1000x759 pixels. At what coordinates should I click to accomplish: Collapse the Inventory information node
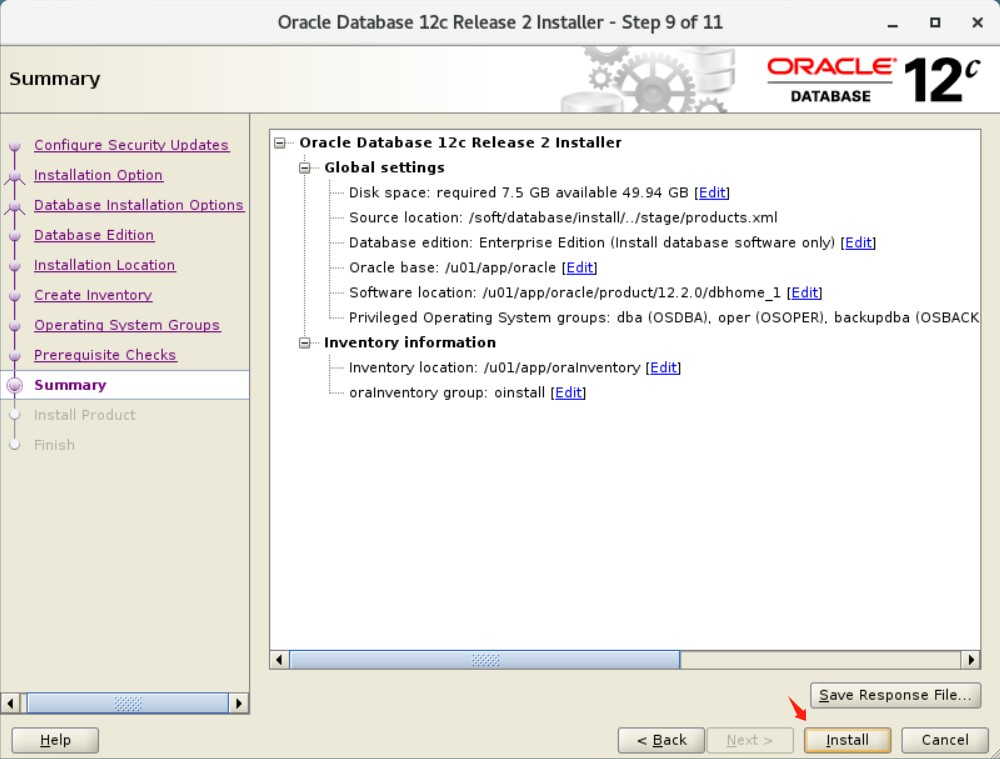tap(305, 343)
